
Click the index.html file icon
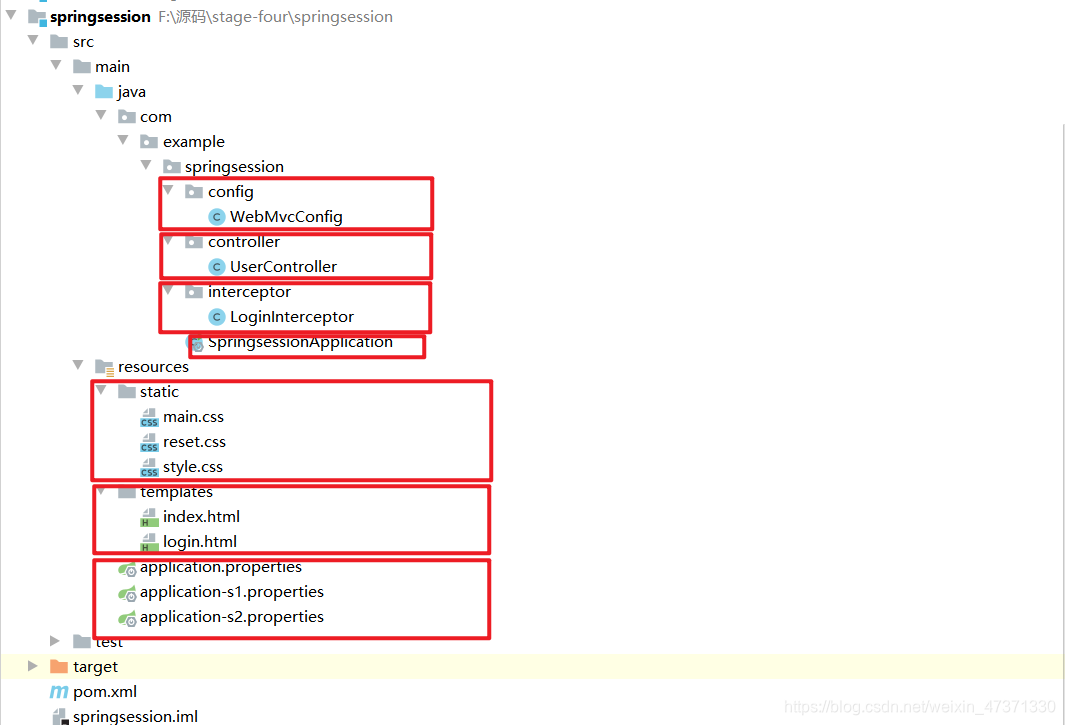coord(149,518)
